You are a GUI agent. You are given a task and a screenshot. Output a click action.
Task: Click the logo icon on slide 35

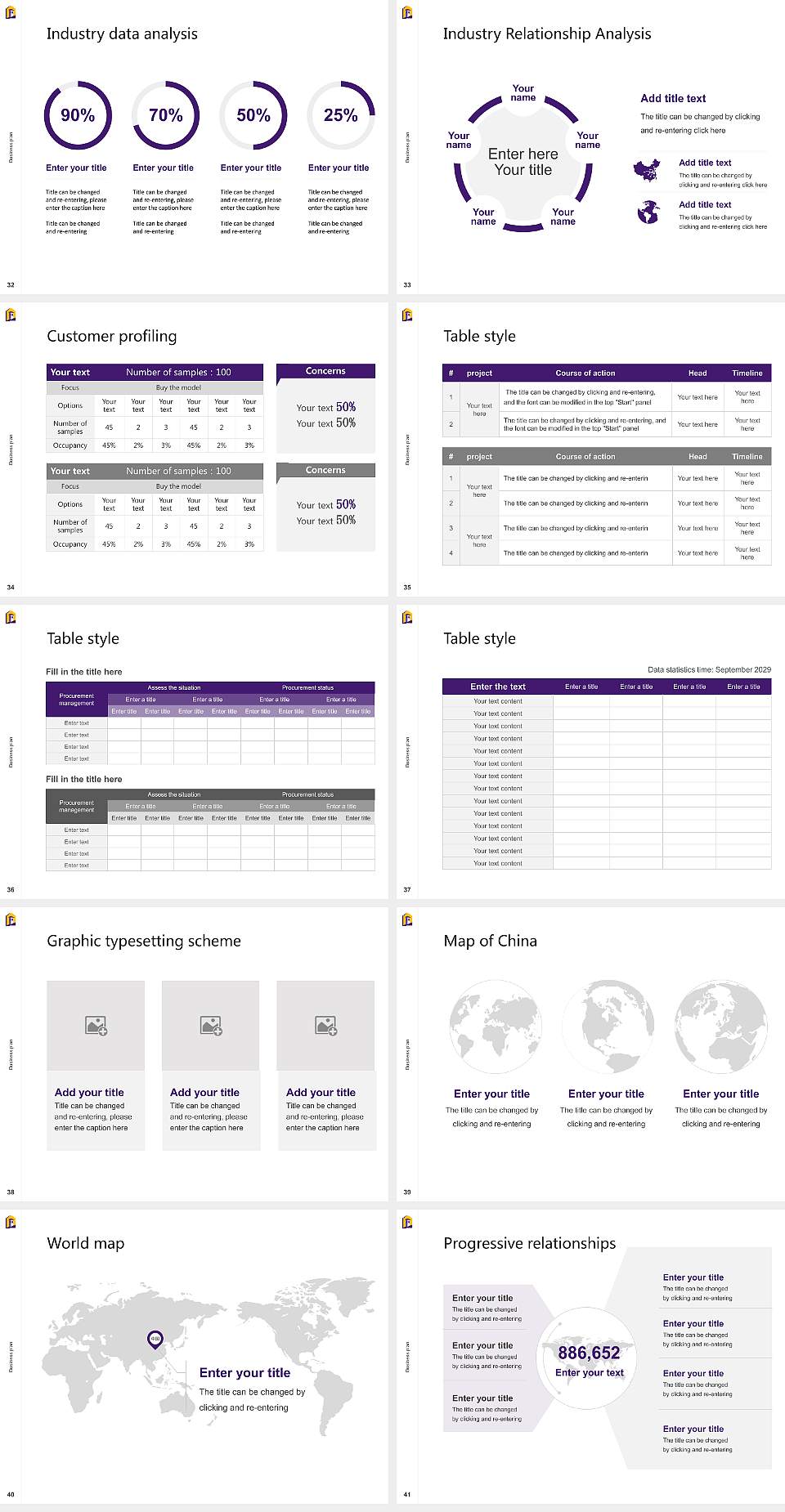pyautogui.click(x=407, y=315)
